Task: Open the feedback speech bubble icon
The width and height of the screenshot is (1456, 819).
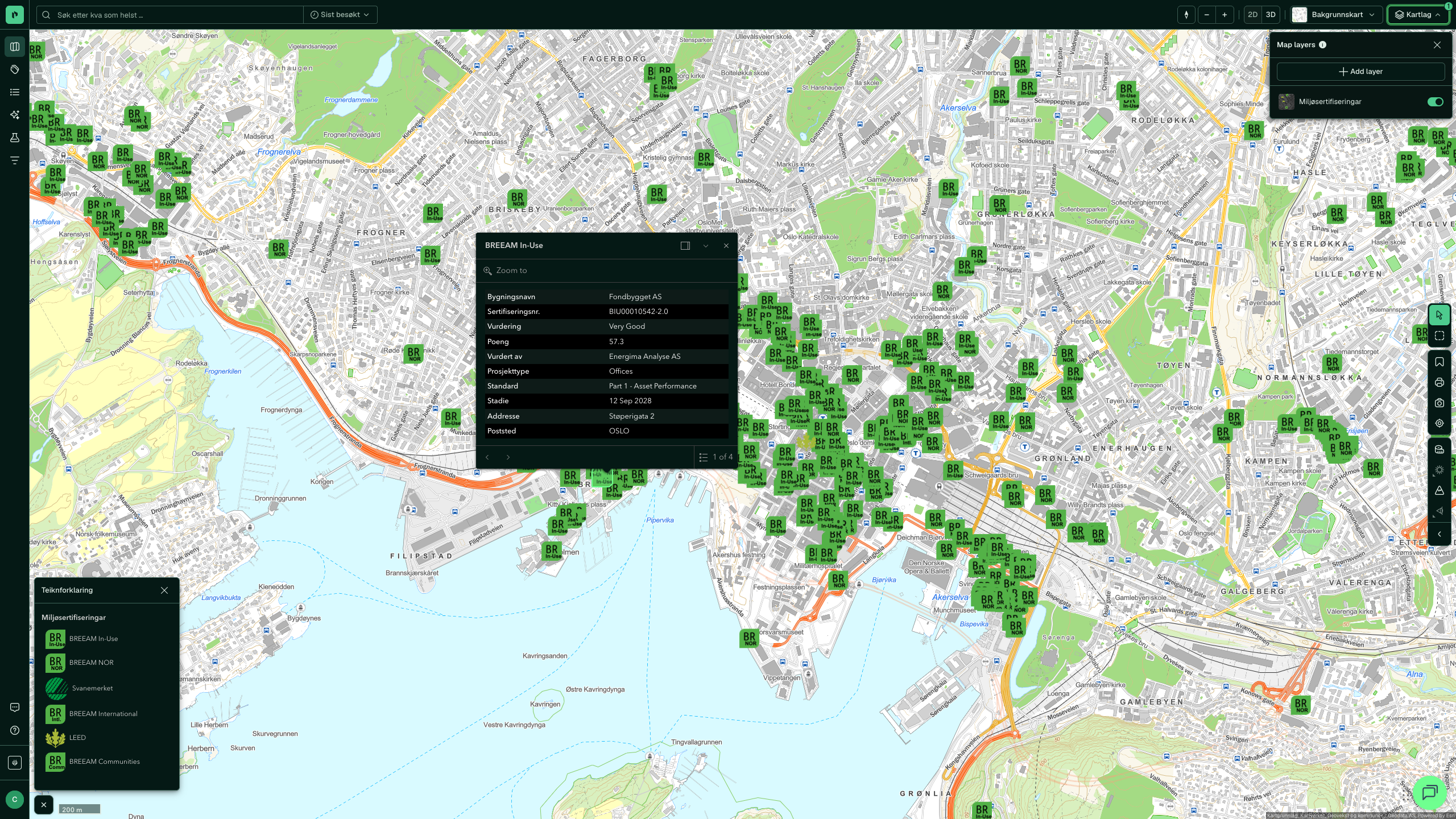Action: pos(15,708)
